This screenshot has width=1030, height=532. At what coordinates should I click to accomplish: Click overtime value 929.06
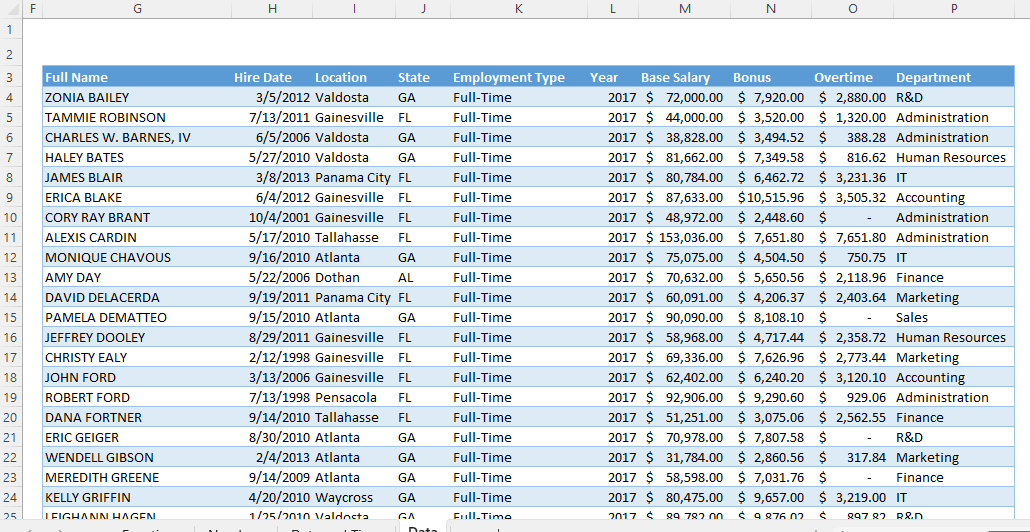(x=853, y=398)
